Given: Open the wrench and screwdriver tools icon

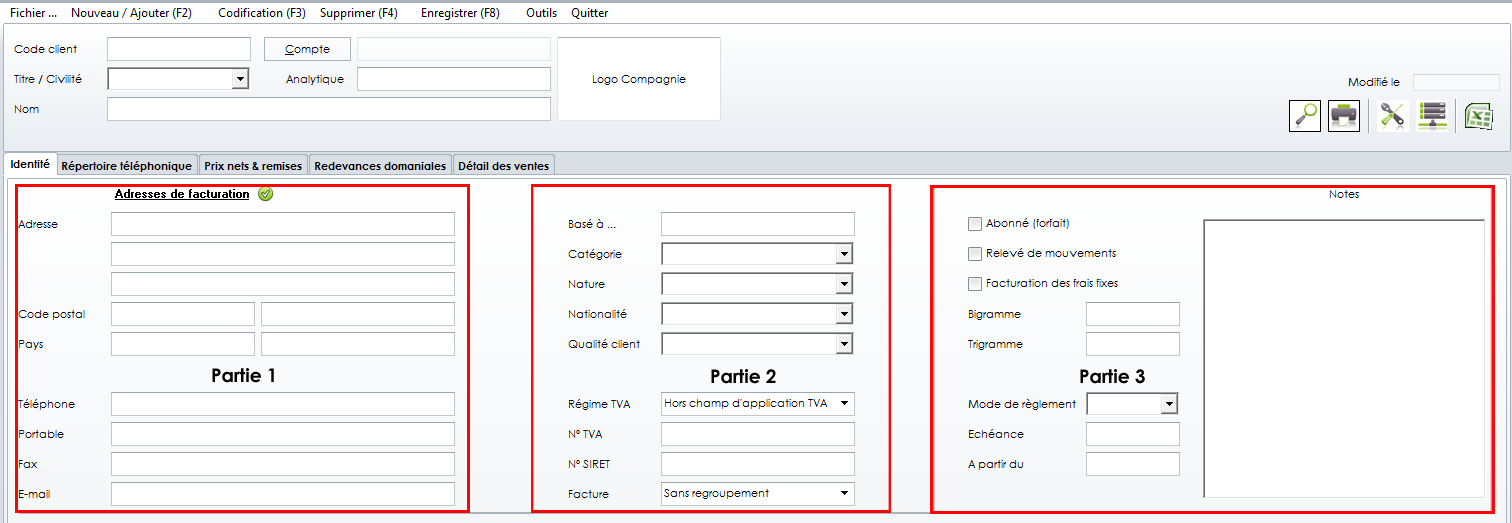Looking at the screenshot, I should 1391,116.
